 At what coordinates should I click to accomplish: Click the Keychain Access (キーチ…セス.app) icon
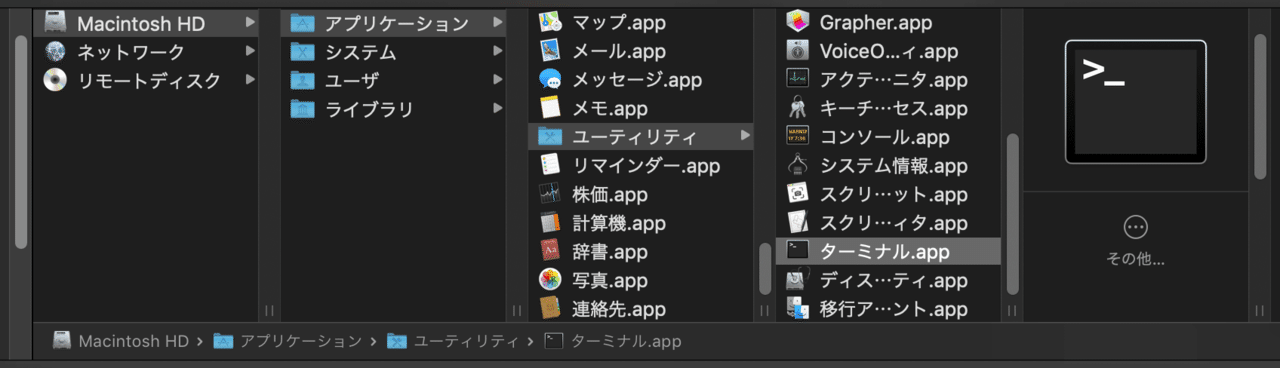(797, 107)
